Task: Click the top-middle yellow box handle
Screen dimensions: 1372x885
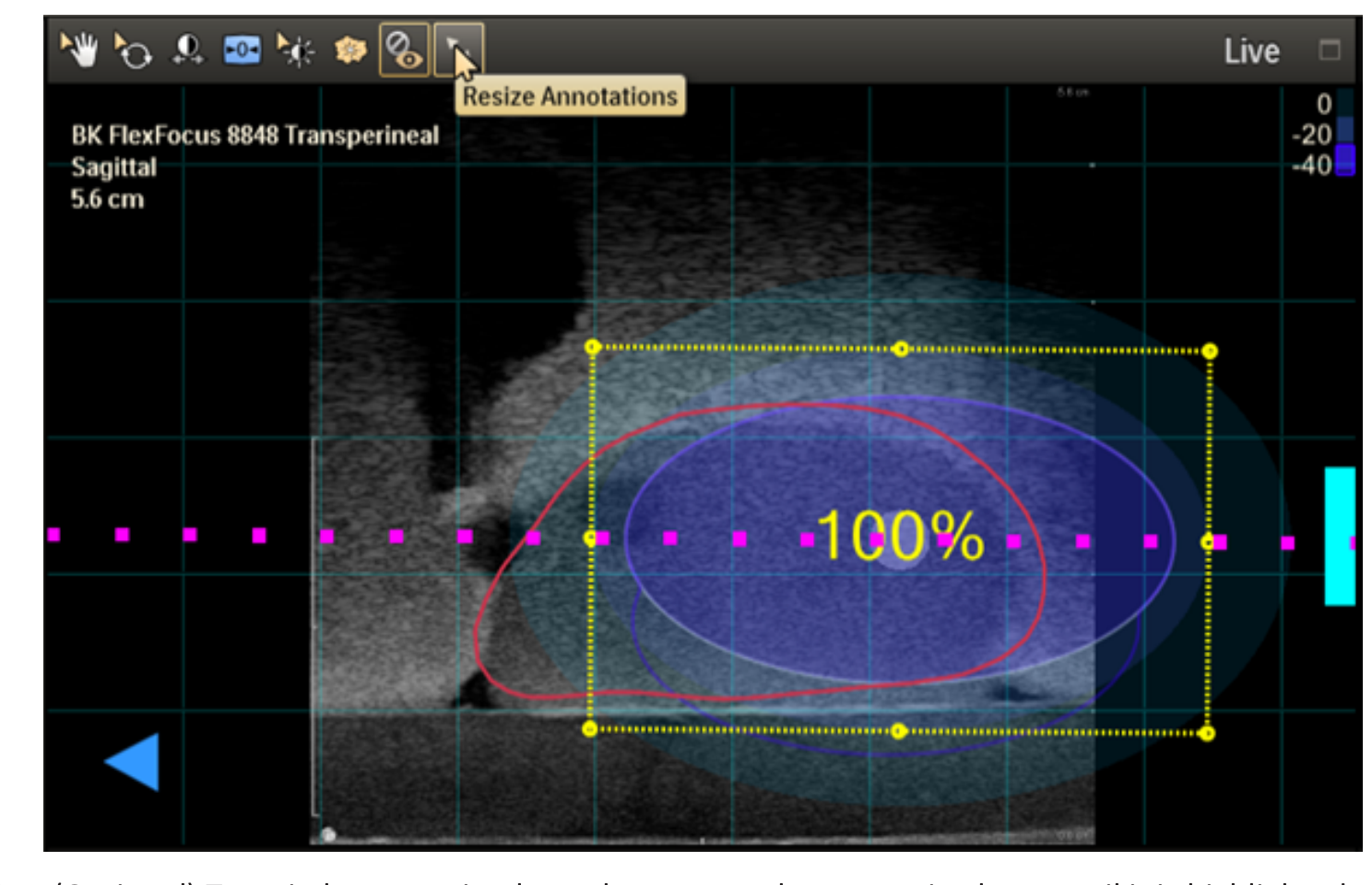Action: [x=901, y=348]
